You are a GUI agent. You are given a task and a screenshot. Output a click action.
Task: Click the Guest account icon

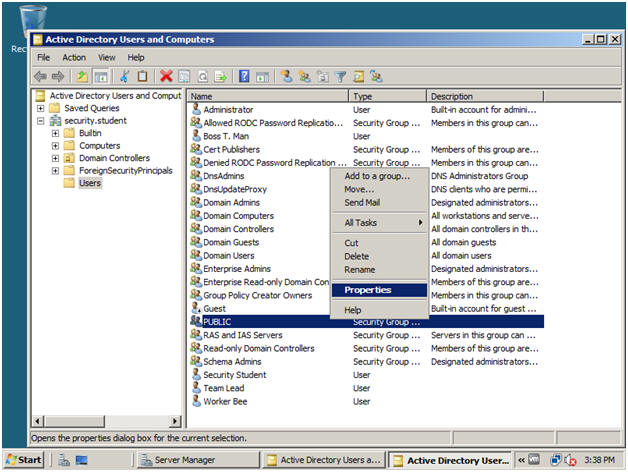pyautogui.click(x=196, y=308)
